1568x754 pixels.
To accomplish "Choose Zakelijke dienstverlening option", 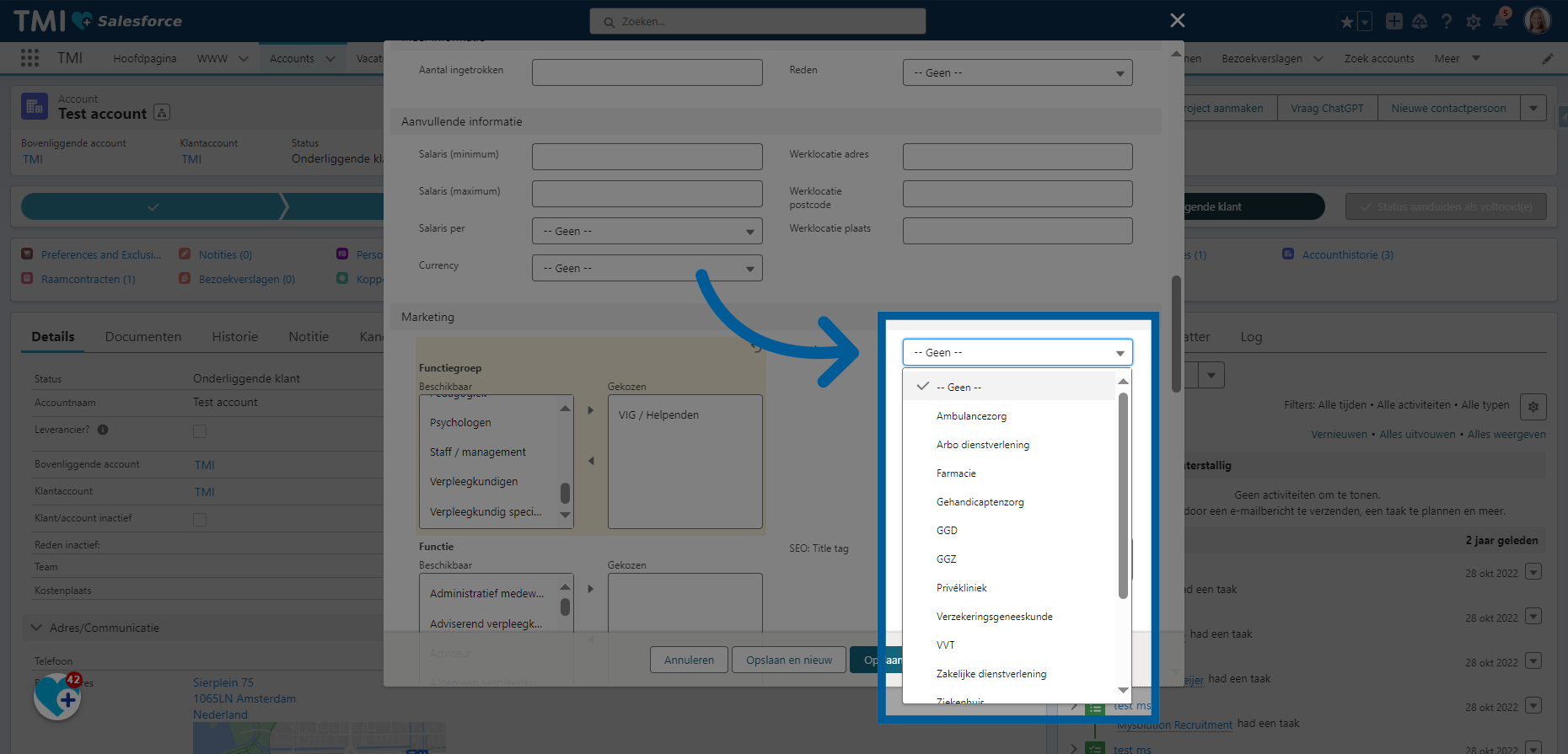I will pyautogui.click(x=1009, y=674).
